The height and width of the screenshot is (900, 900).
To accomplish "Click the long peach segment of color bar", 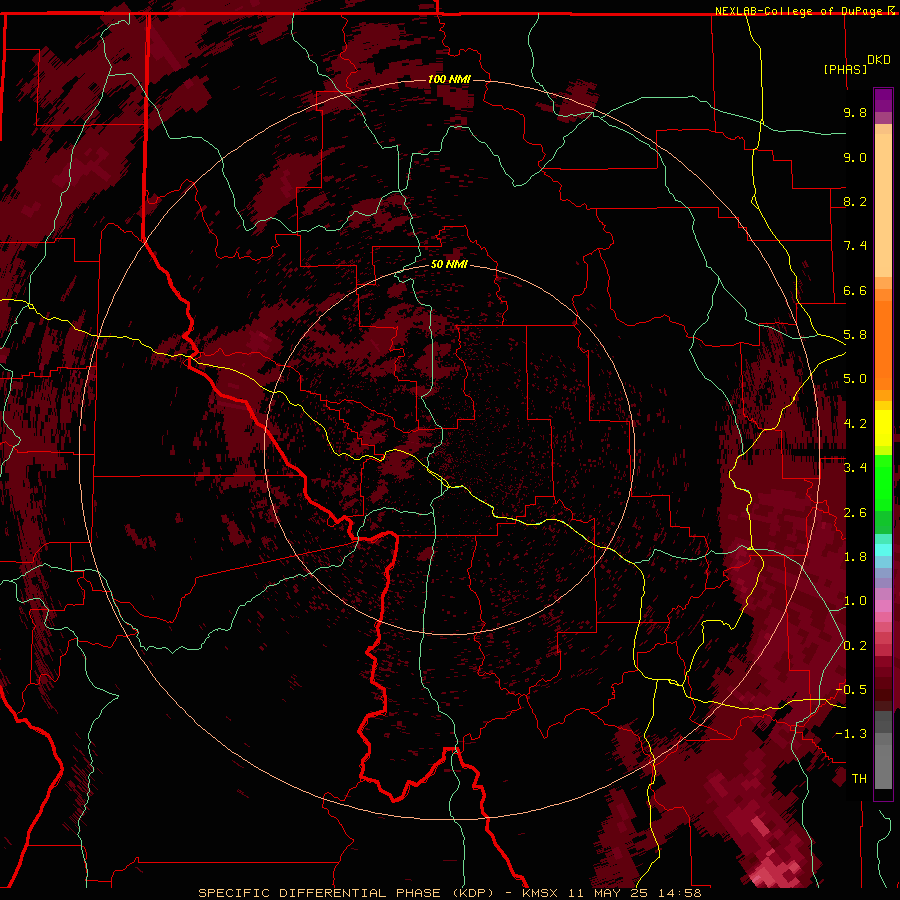I will [x=883, y=205].
